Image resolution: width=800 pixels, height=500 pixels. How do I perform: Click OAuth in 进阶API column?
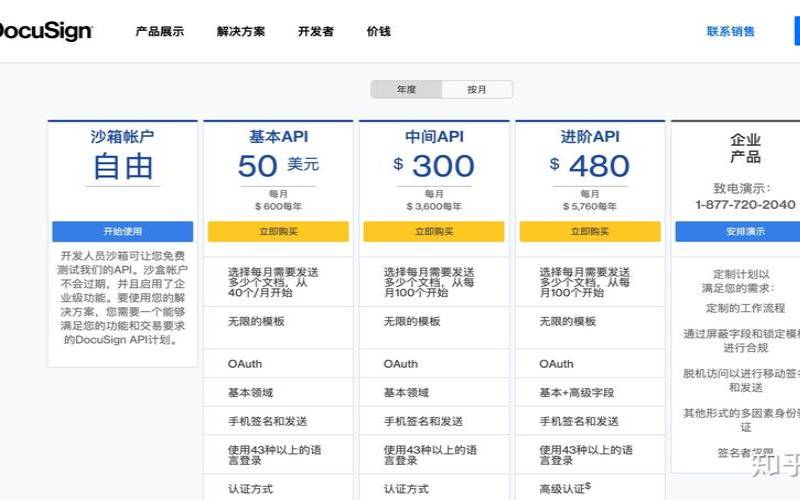coord(557,364)
